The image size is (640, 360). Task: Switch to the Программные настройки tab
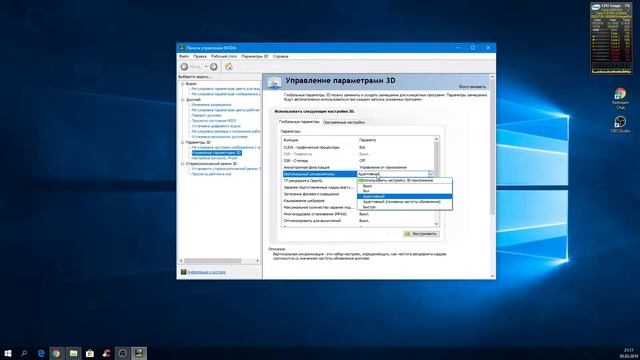344,122
